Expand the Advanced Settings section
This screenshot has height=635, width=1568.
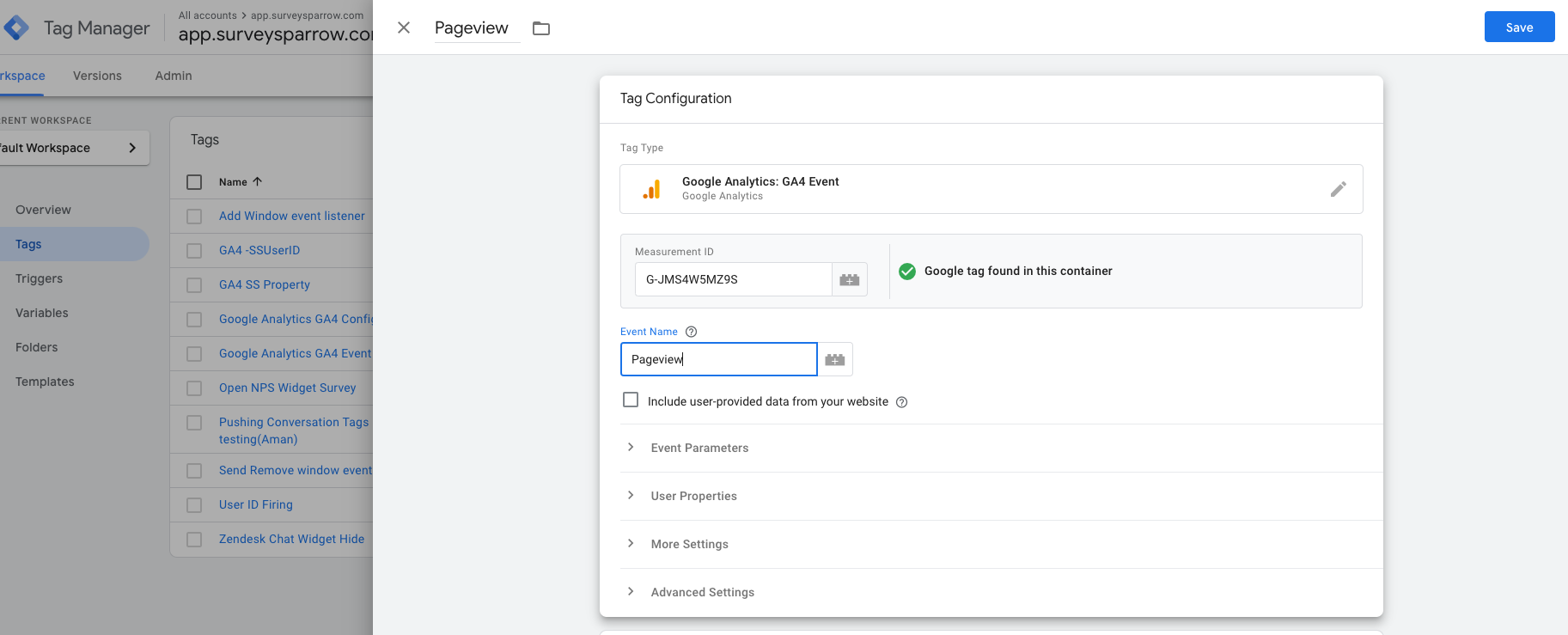702,592
